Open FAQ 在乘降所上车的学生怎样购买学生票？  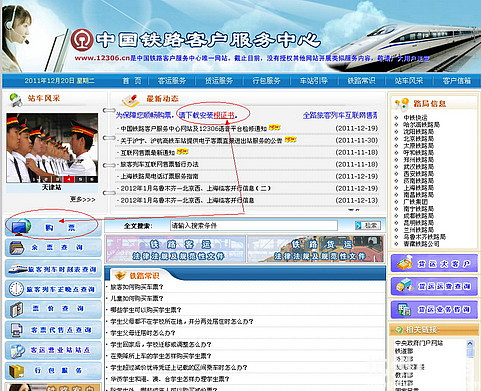[x=161, y=356]
